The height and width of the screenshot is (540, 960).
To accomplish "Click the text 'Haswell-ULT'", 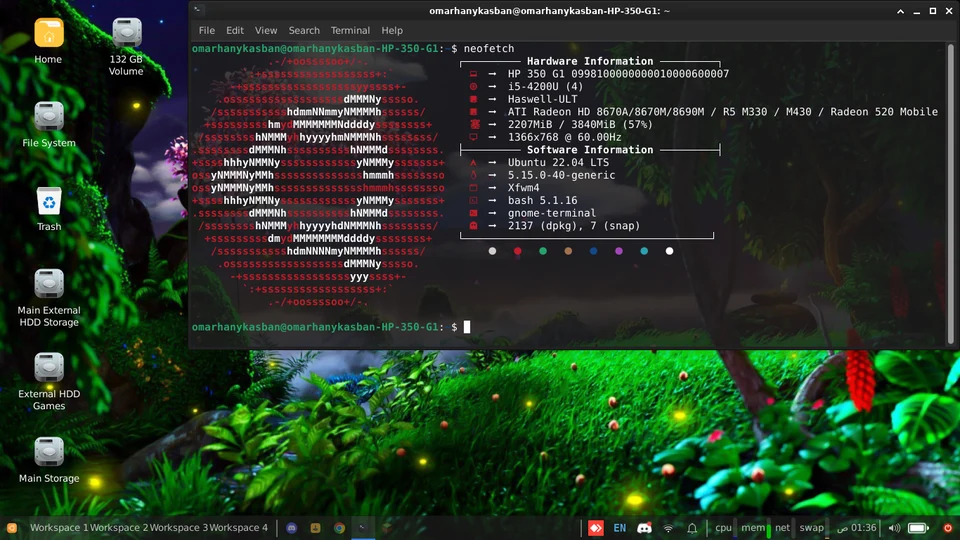I will (x=542, y=99).
